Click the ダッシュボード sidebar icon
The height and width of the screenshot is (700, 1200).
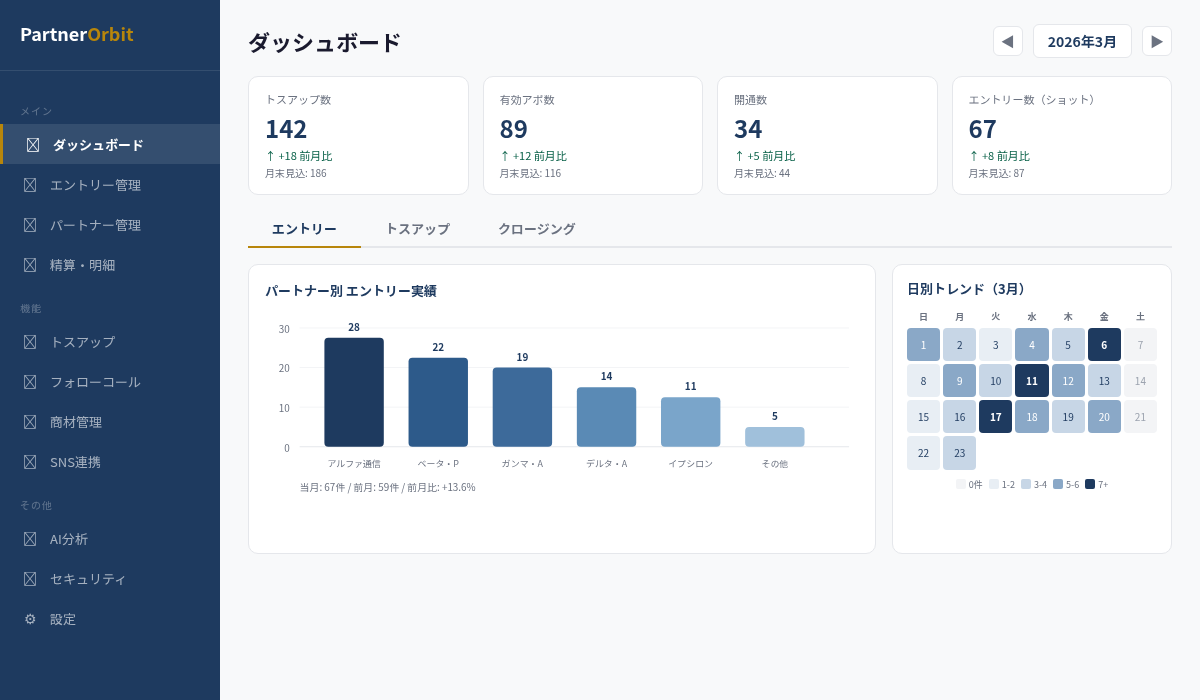click(33, 145)
